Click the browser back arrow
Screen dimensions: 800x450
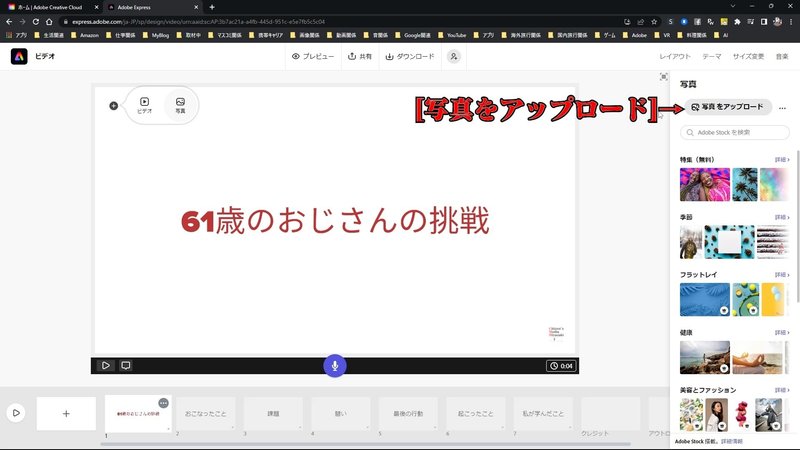tap(9, 21)
